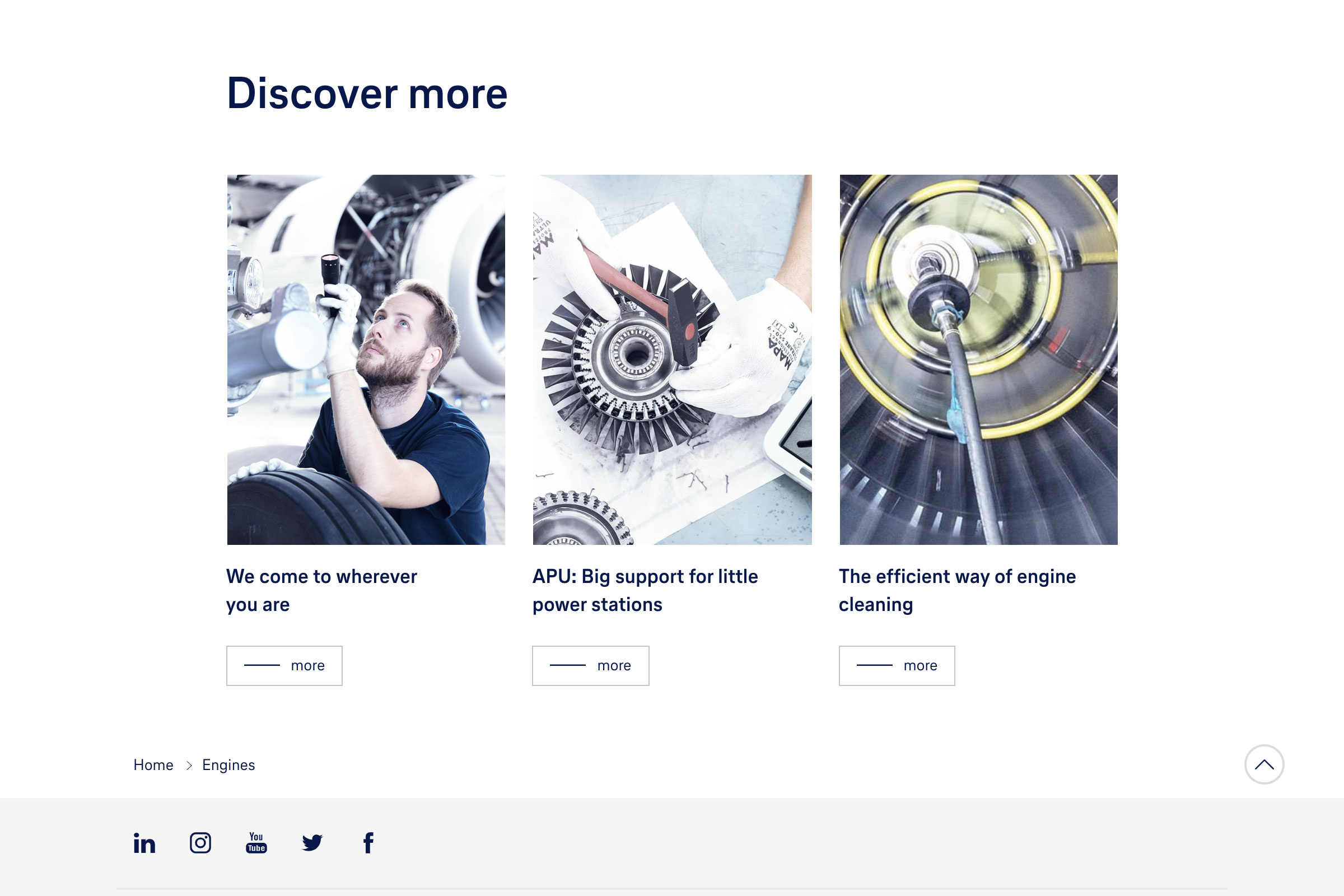Screen dimensions: 1344x896
Task: Open the Facebook social icon
Action: tap(368, 843)
